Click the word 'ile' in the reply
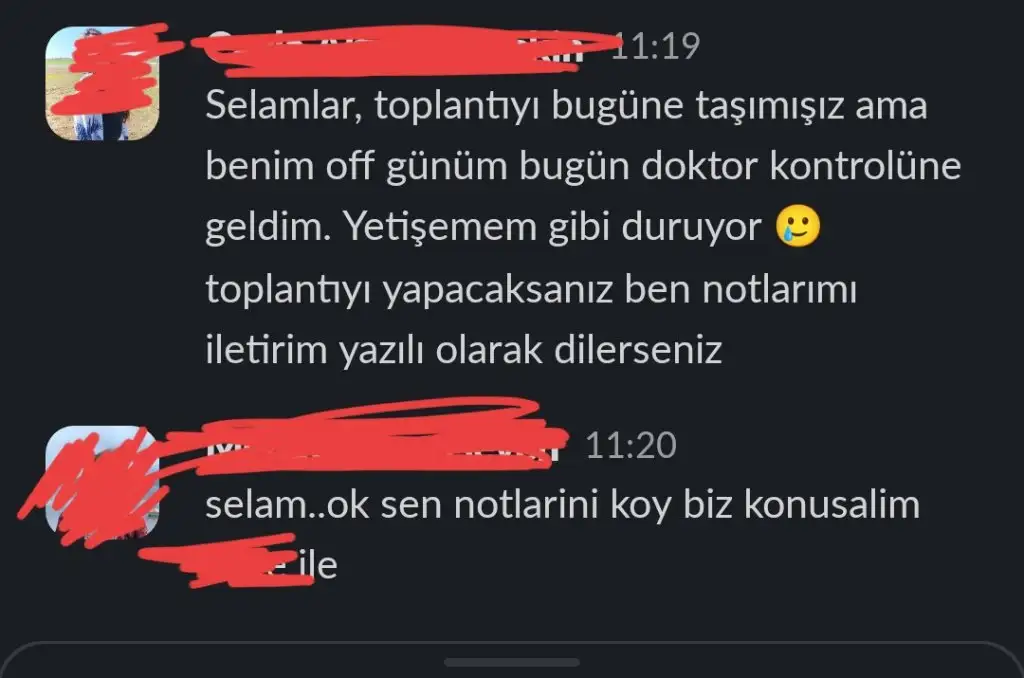Screen dimensions: 1024x678 [318, 565]
